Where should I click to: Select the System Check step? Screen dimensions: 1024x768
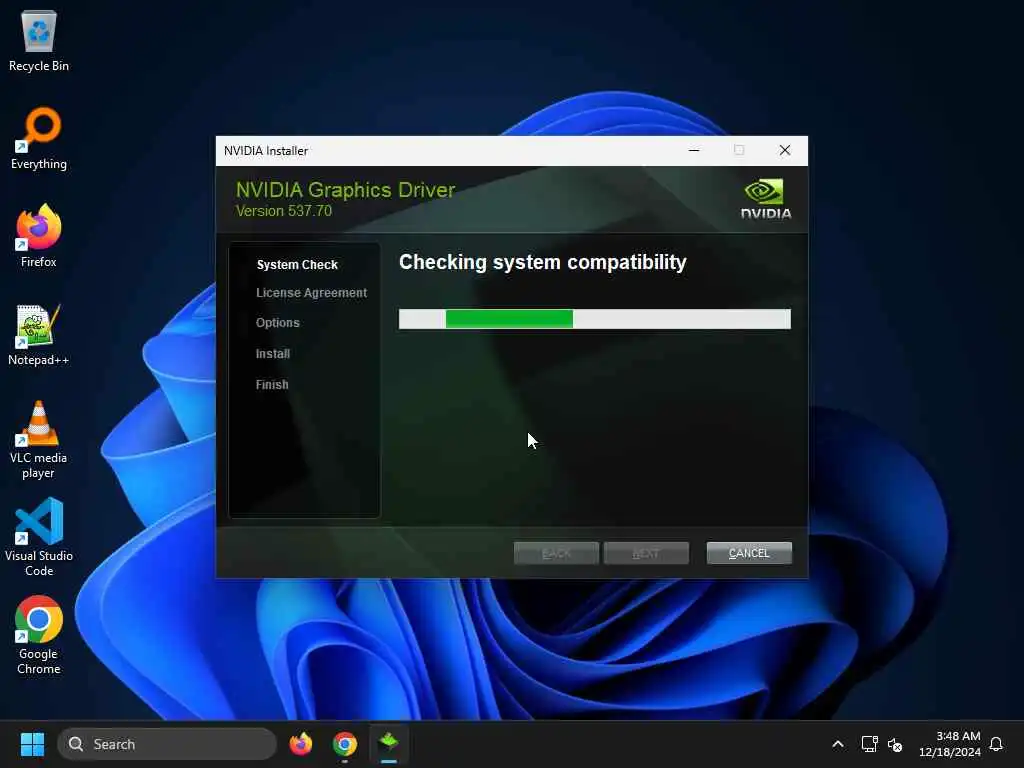click(297, 264)
